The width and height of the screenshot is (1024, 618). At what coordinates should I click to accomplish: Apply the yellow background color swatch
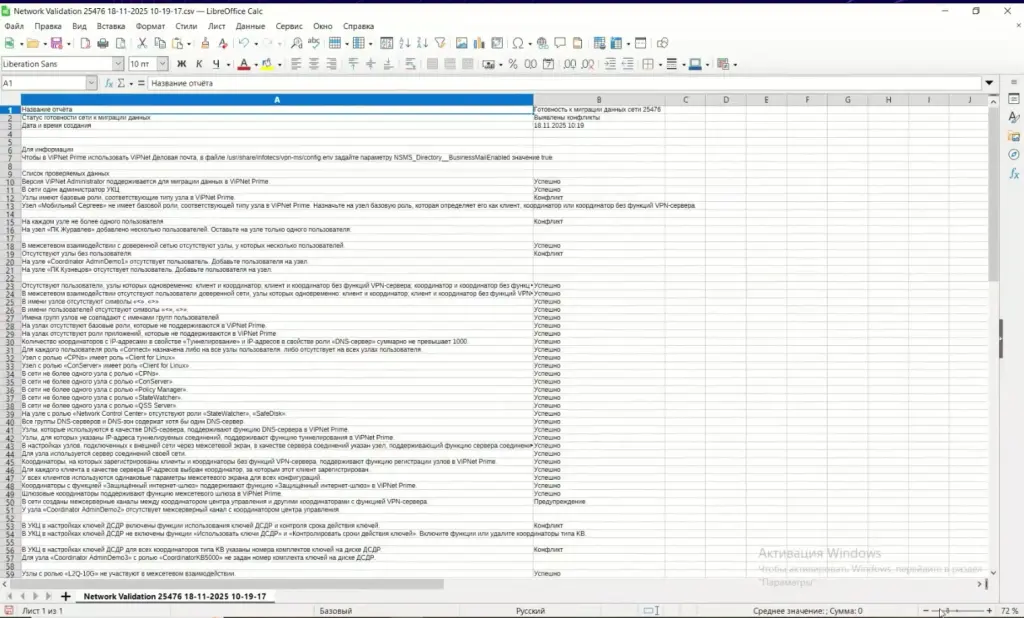click(267, 64)
